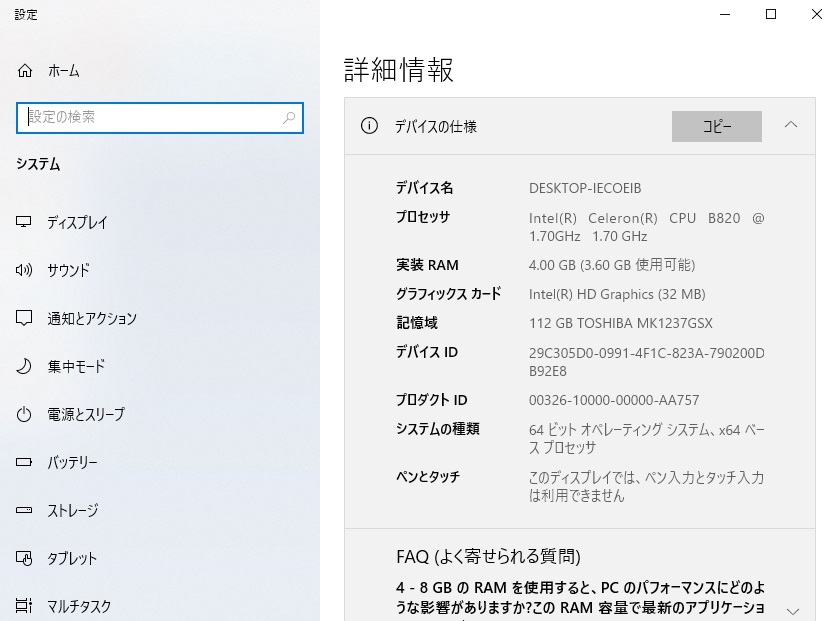Click the 記憶域 label
The image size is (833, 621).
click(417, 322)
